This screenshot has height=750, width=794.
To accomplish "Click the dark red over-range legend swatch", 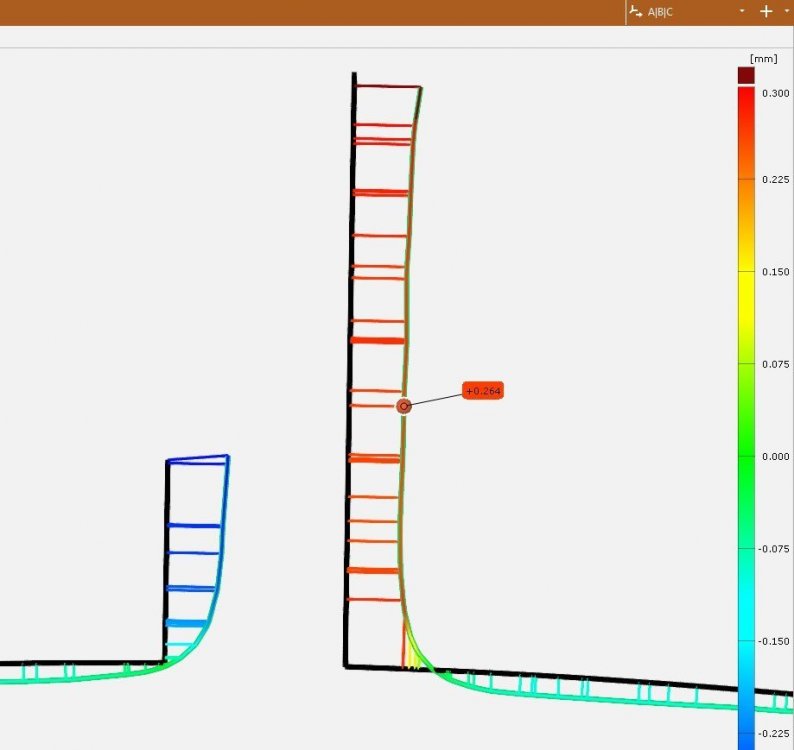I will pyautogui.click(x=745, y=75).
